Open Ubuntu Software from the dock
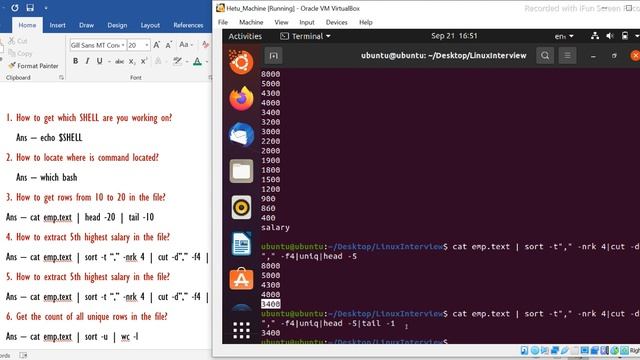The width and height of the screenshot is (640, 360). pyautogui.click(x=241, y=279)
